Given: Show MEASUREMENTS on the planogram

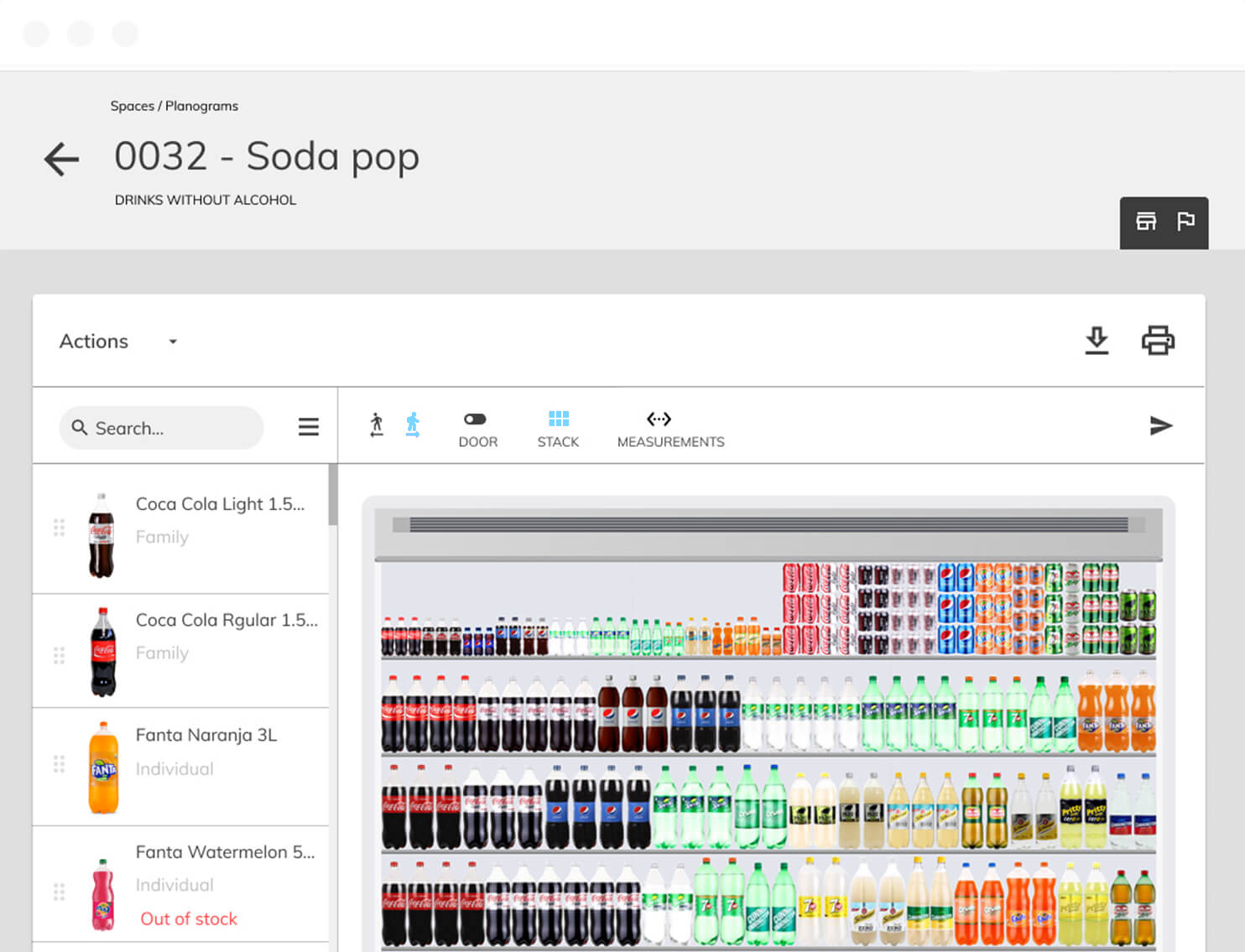Looking at the screenshot, I should point(670,429).
